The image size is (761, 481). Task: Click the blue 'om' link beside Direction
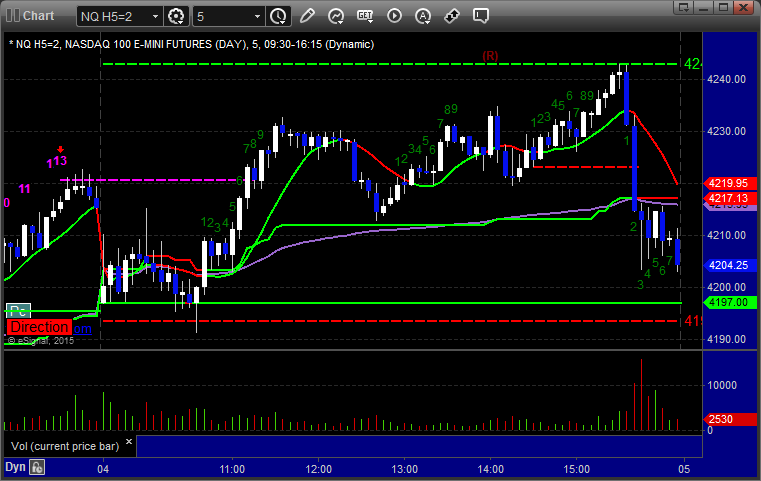82,329
